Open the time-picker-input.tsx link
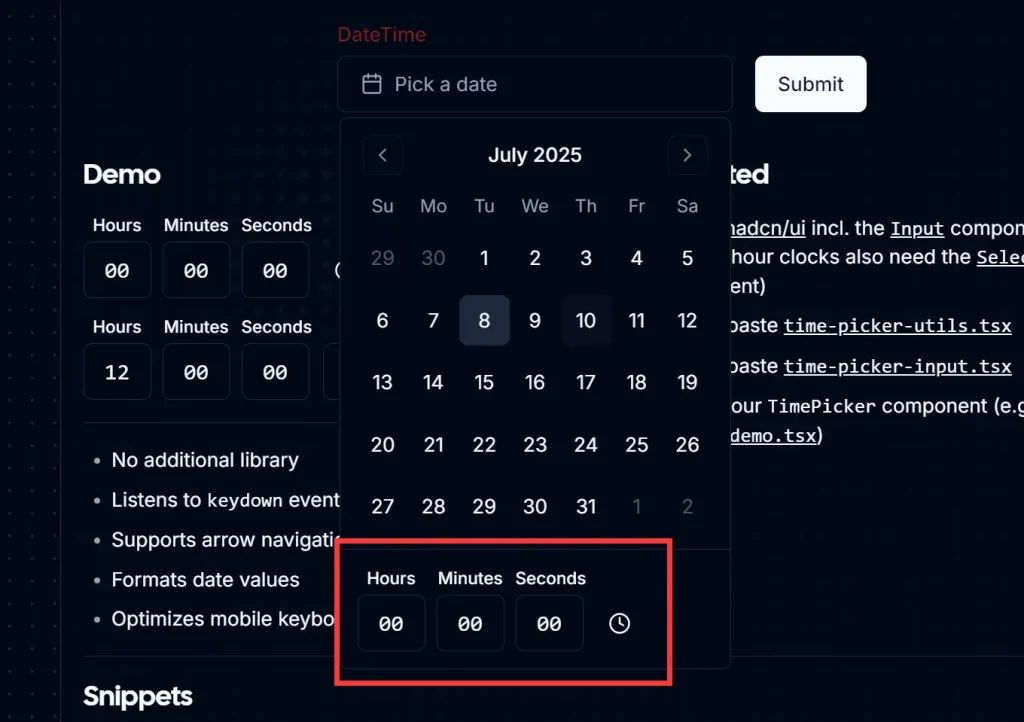 coord(897,366)
